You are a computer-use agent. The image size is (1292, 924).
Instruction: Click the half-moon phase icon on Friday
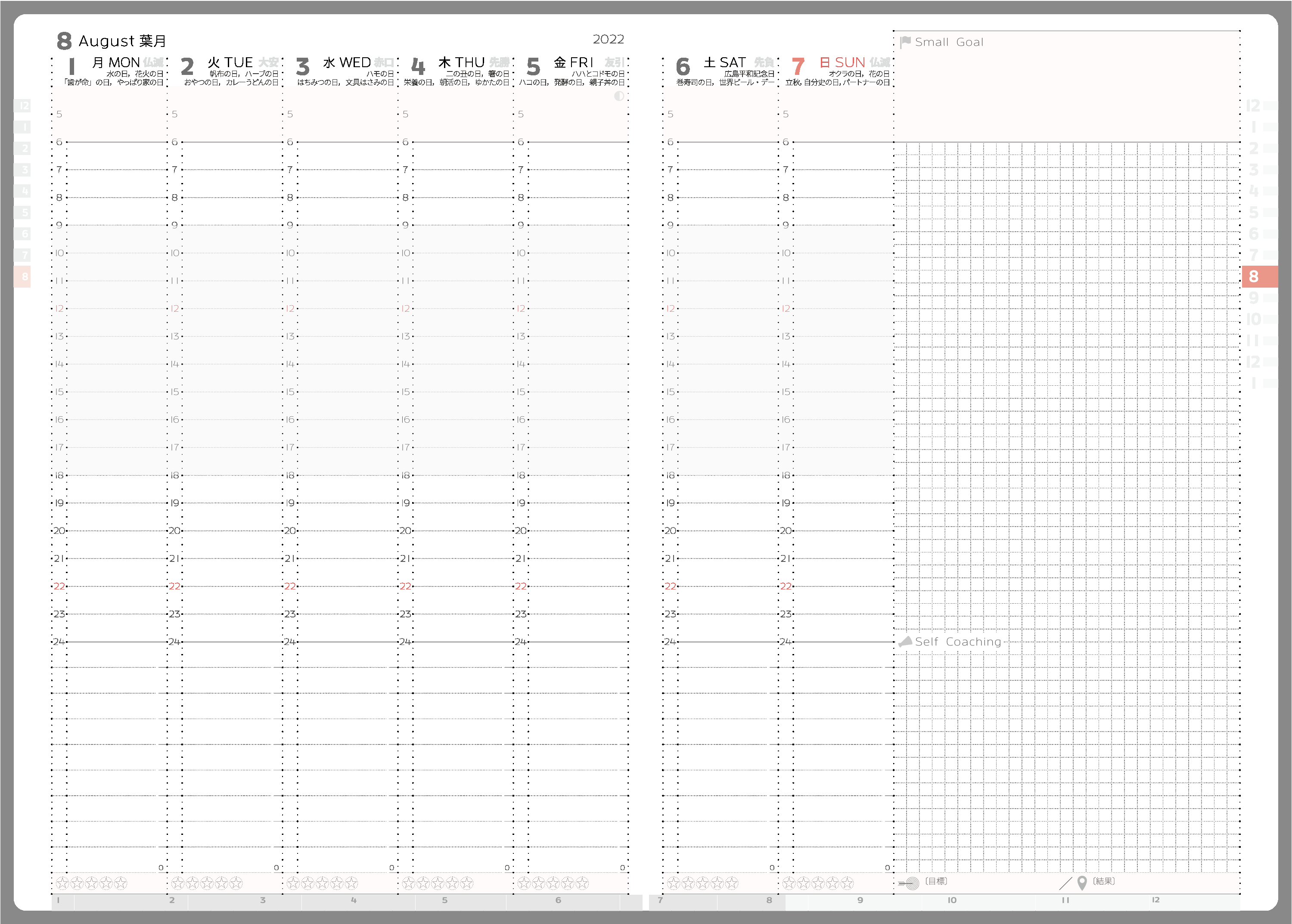(619, 96)
